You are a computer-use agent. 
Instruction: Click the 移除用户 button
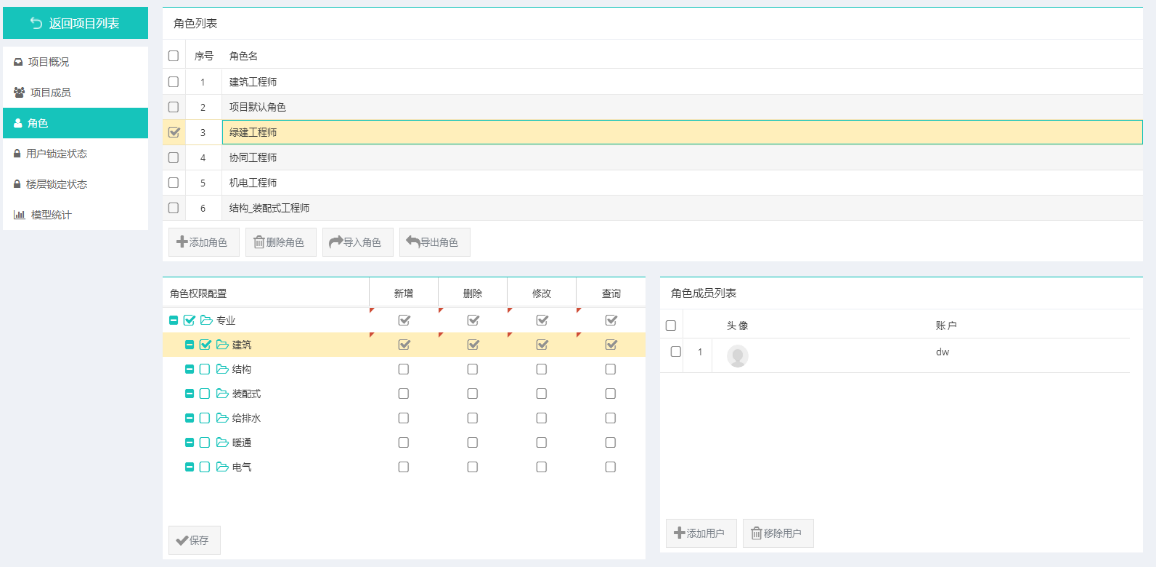pos(778,534)
